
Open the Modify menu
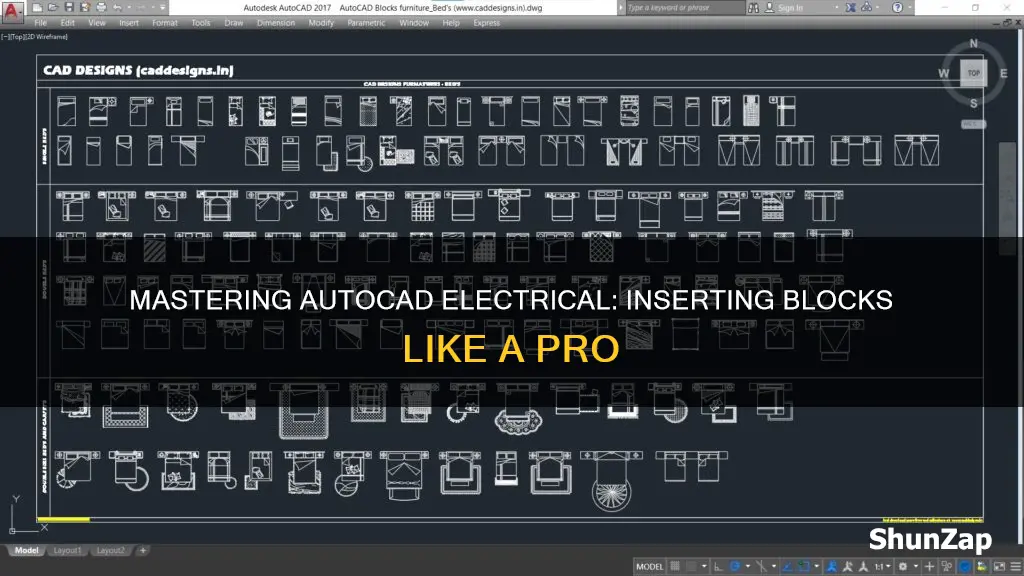click(x=321, y=23)
